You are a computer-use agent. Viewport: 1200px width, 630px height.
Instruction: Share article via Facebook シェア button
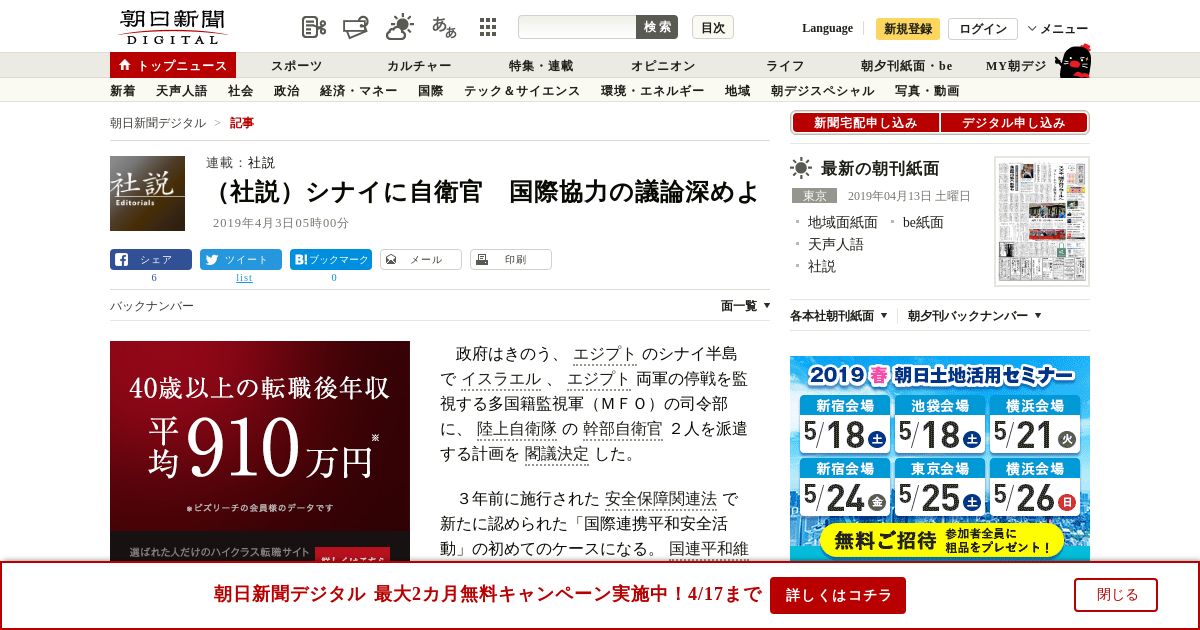tap(151, 260)
